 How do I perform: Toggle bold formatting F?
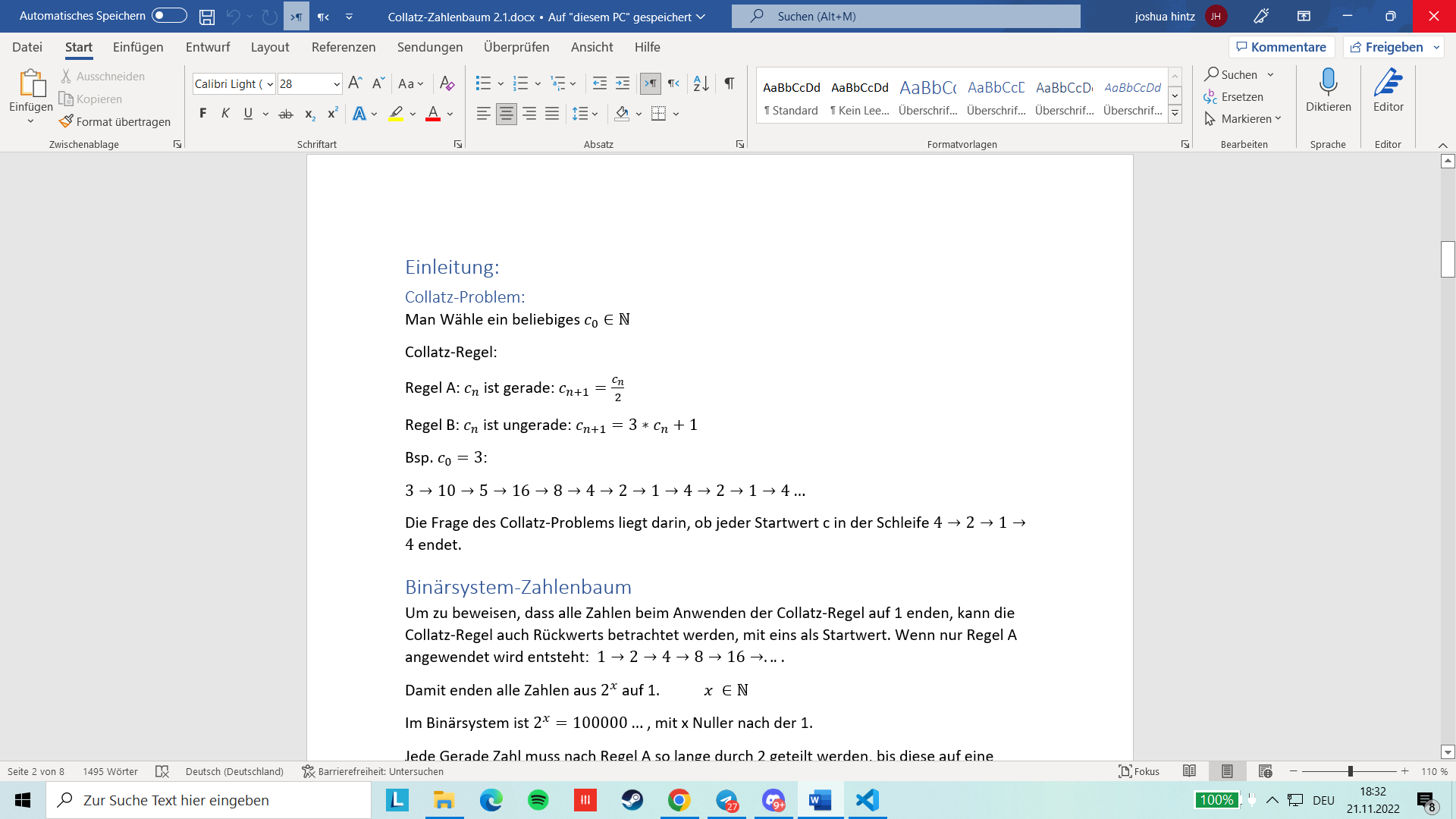tap(202, 114)
